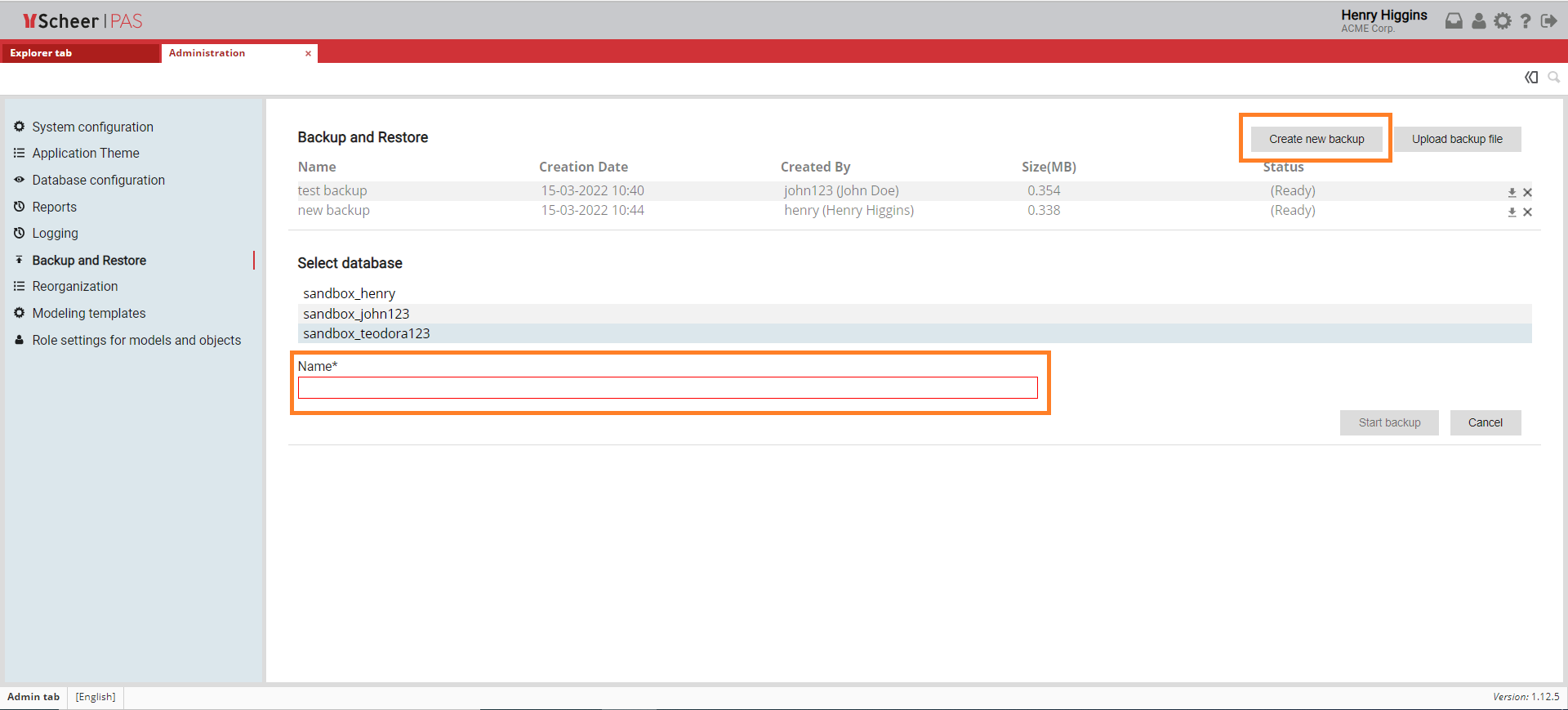Image resolution: width=1568 pixels, height=710 pixels.
Task: Click the magnifier search icon
Action: [1553, 77]
